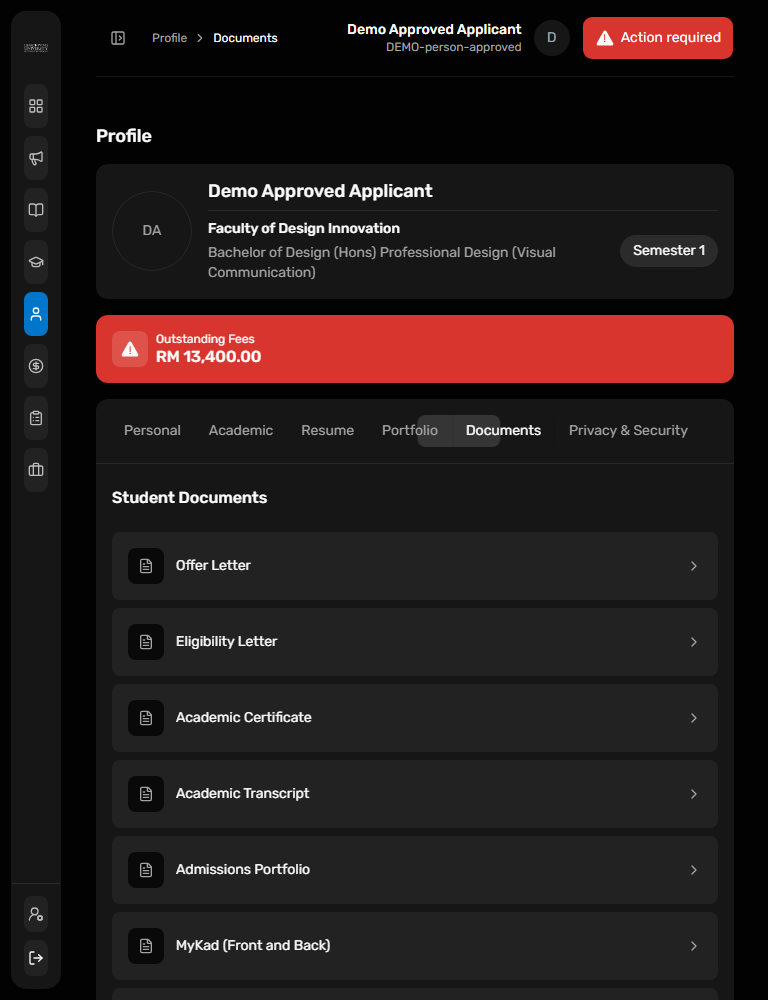Switch to the Academic tab
This screenshot has height=1000, width=768.
[240, 430]
